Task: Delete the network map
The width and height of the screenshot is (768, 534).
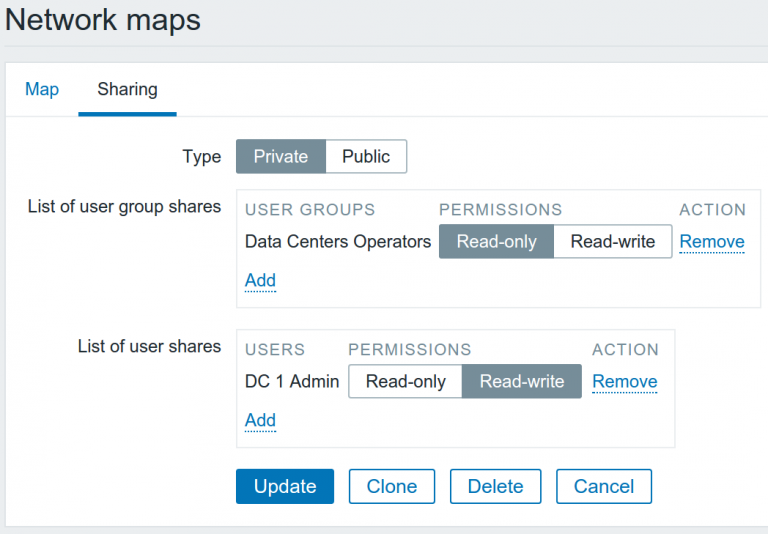Action: click(496, 486)
